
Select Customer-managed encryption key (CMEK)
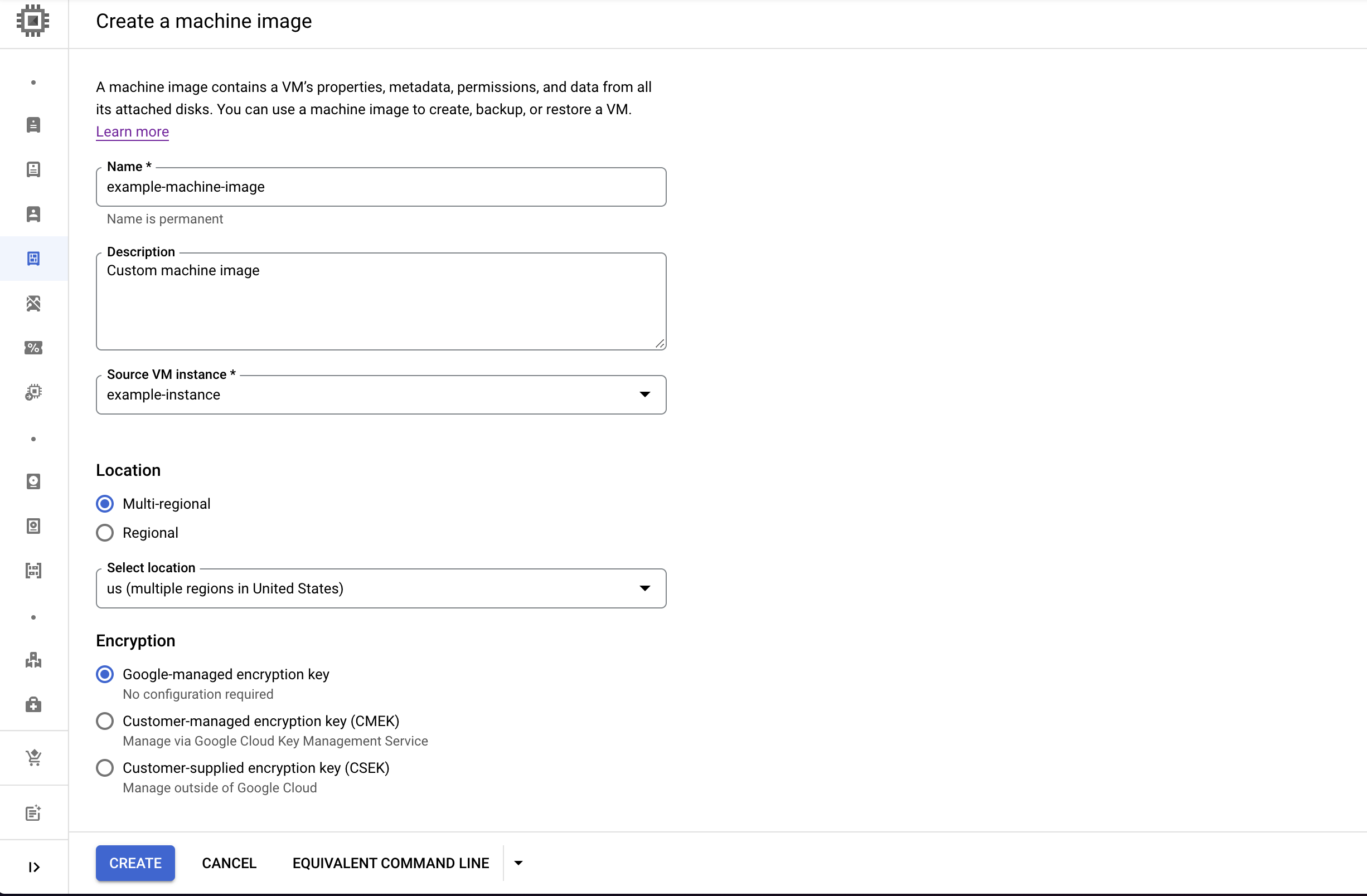pos(105,721)
